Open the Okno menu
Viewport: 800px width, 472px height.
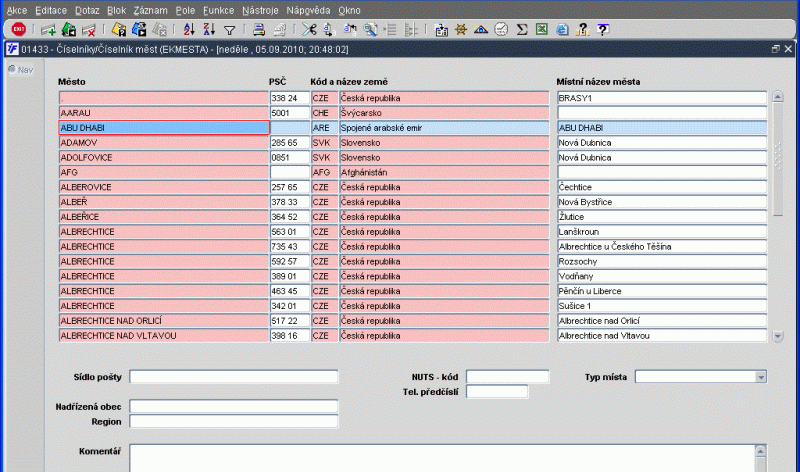coord(349,10)
